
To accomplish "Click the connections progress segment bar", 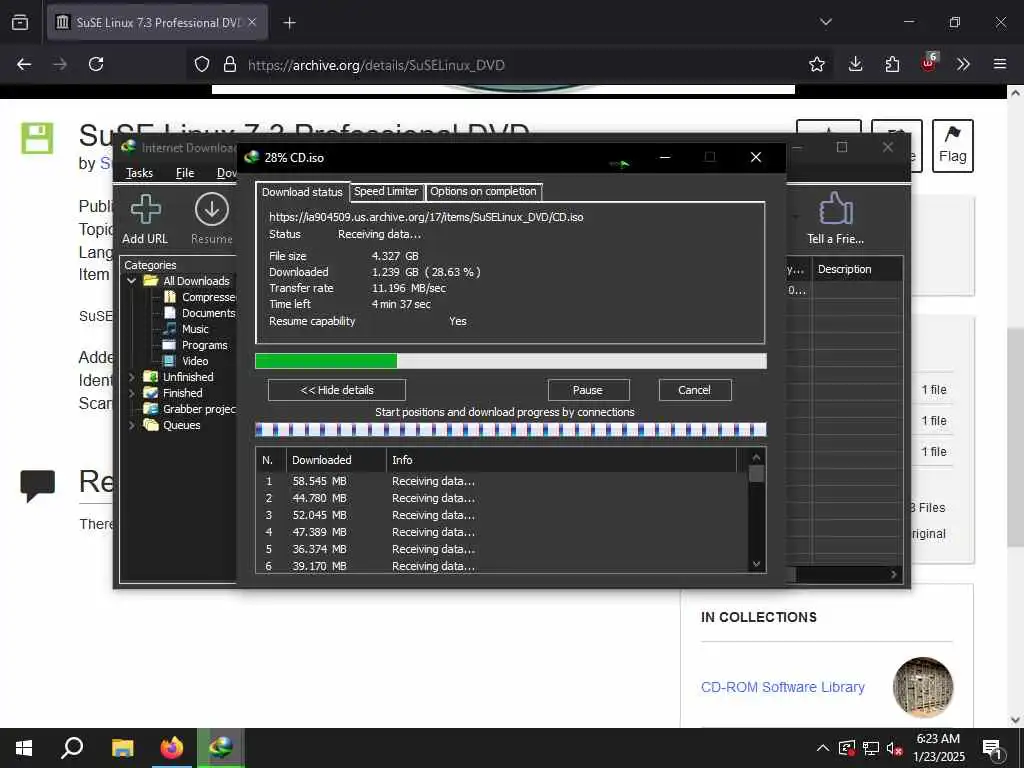I will [x=510, y=430].
